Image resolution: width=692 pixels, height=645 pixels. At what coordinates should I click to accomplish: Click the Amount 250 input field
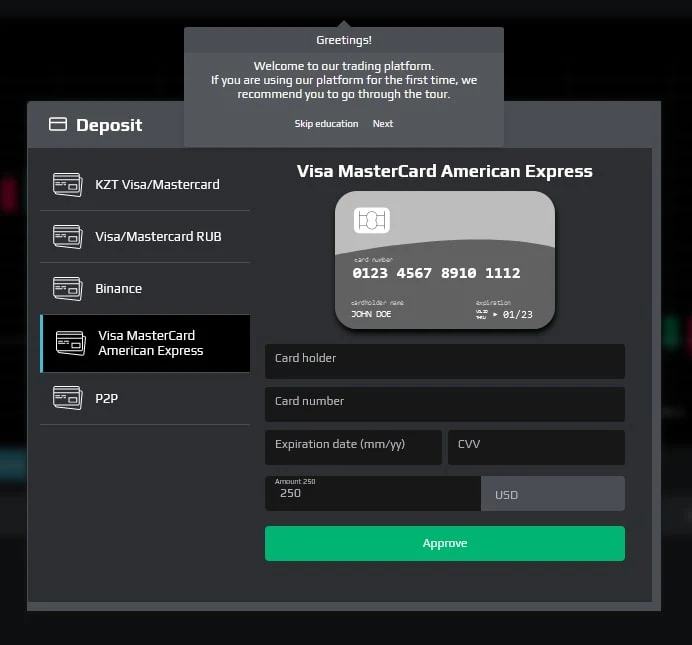coord(373,493)
